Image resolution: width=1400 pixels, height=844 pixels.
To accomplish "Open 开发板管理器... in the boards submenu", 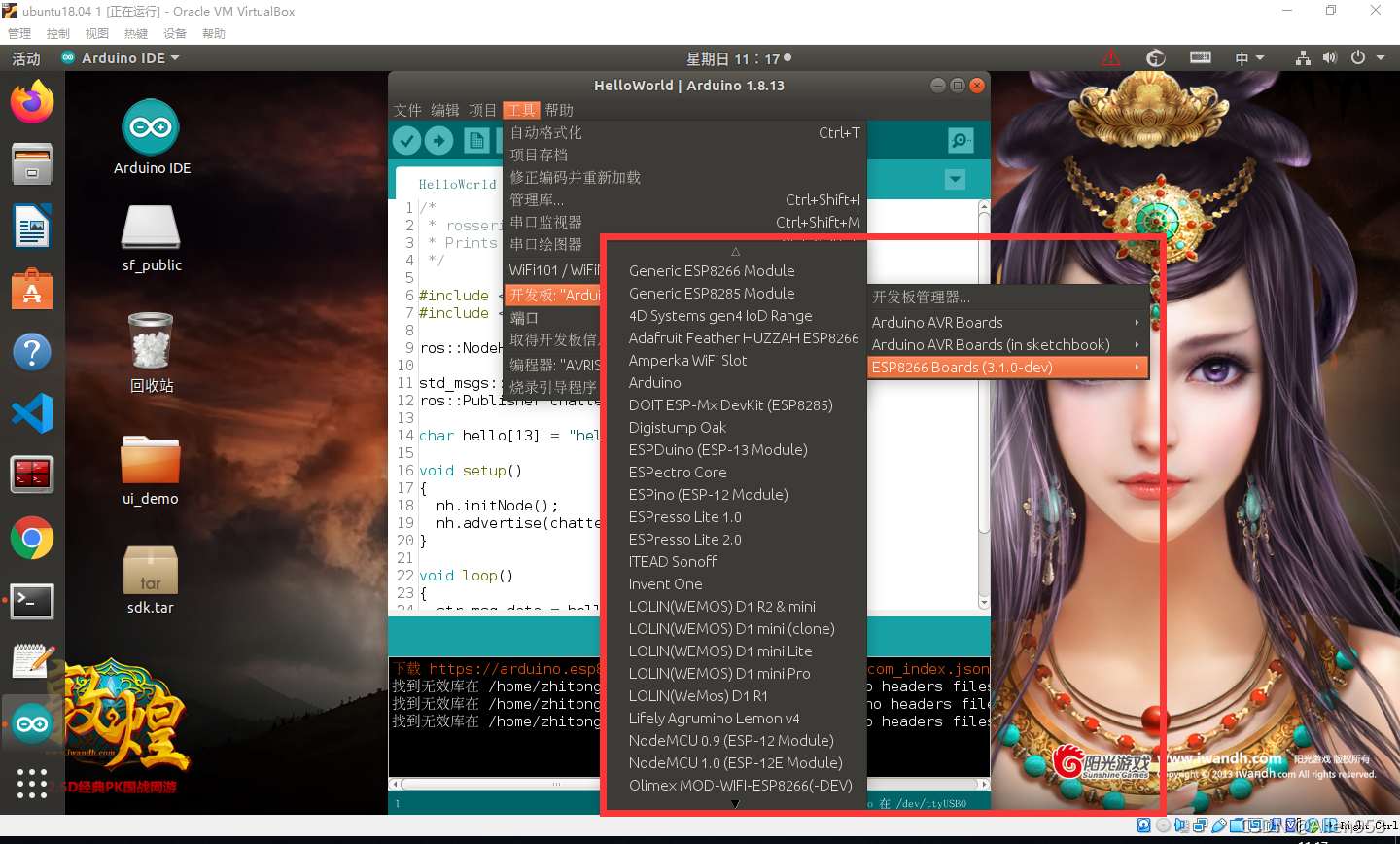I will point(1008,298).
